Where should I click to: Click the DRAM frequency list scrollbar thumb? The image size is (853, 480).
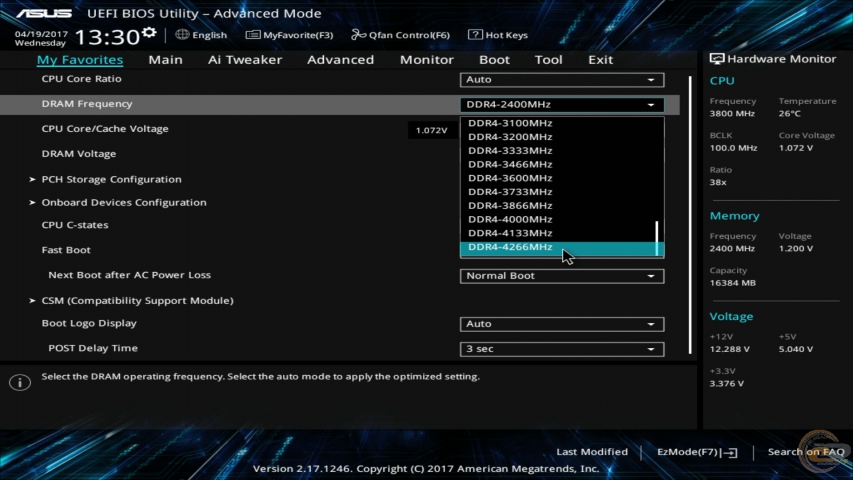coord(658,238)
